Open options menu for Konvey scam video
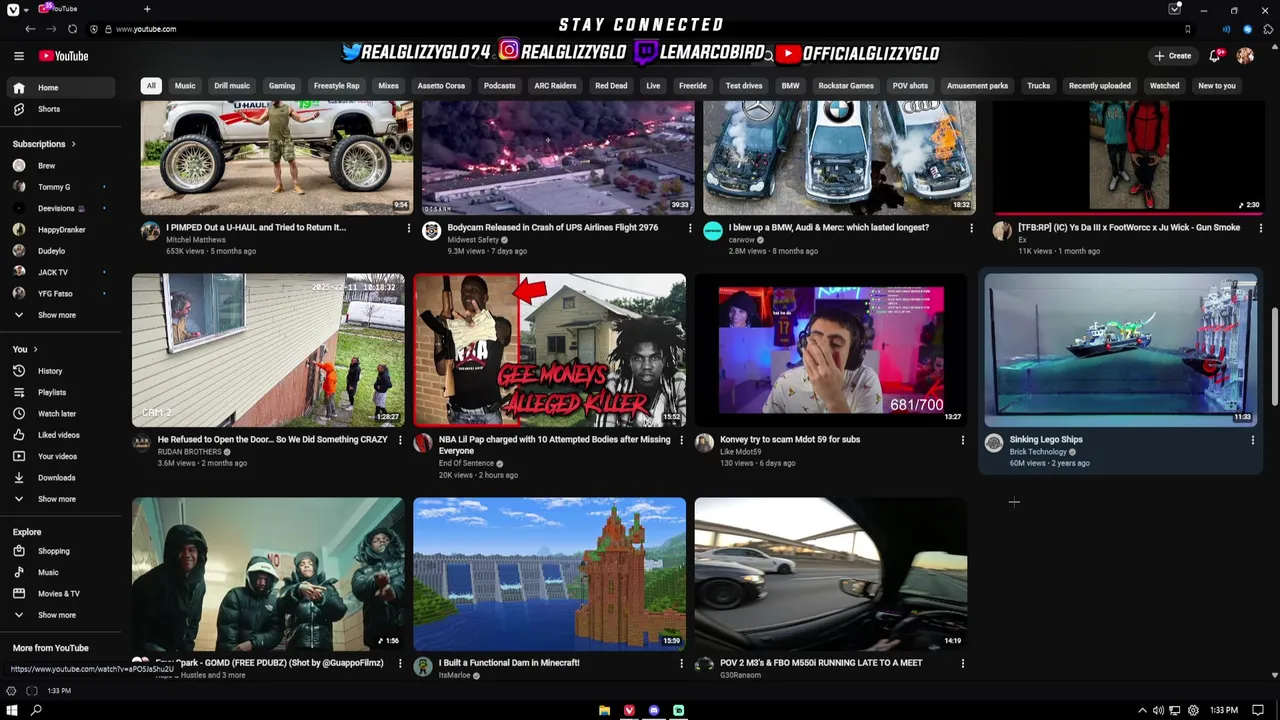1280x720 pixels. click(x=962, y=440)
